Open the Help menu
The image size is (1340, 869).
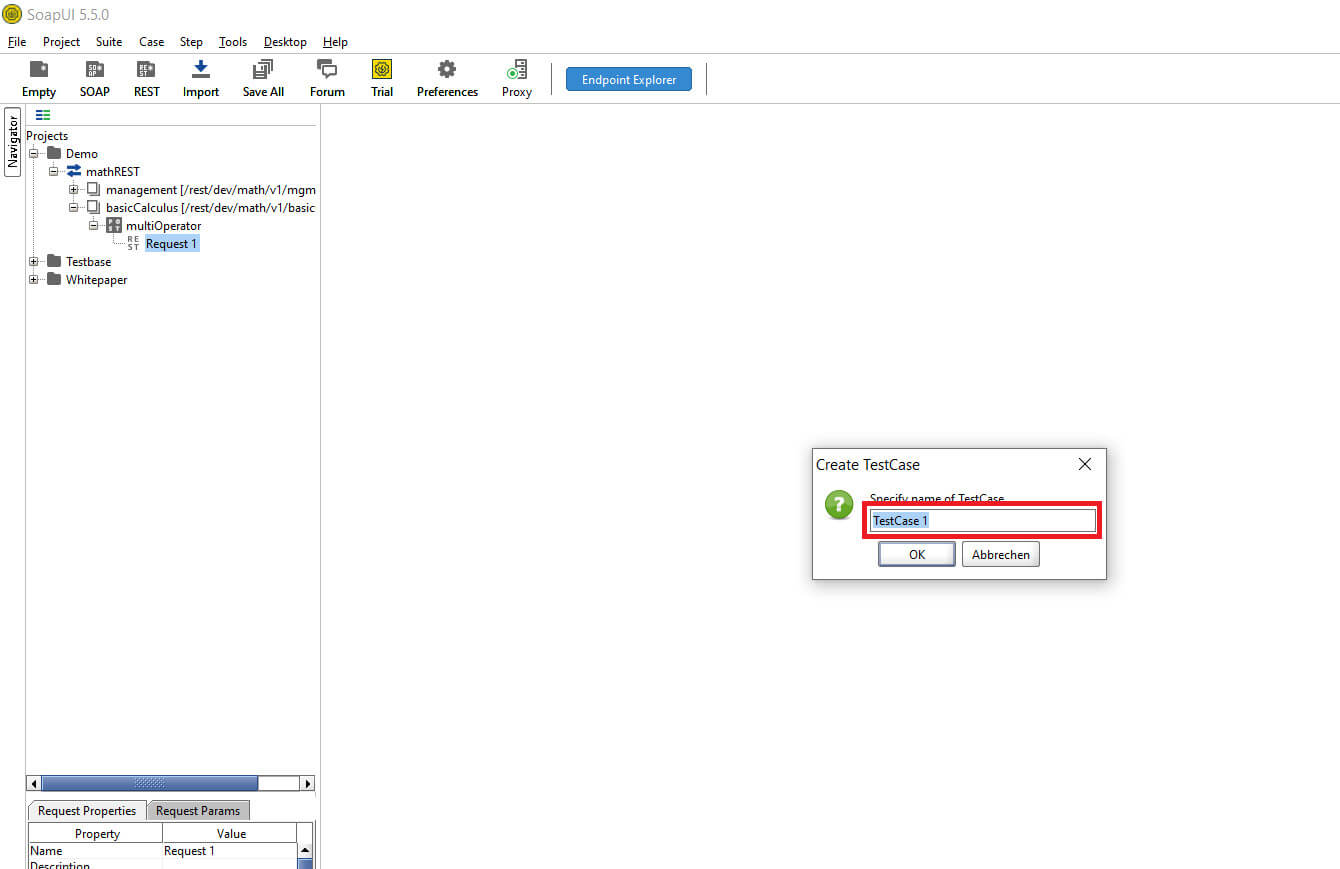click(335, 42)
